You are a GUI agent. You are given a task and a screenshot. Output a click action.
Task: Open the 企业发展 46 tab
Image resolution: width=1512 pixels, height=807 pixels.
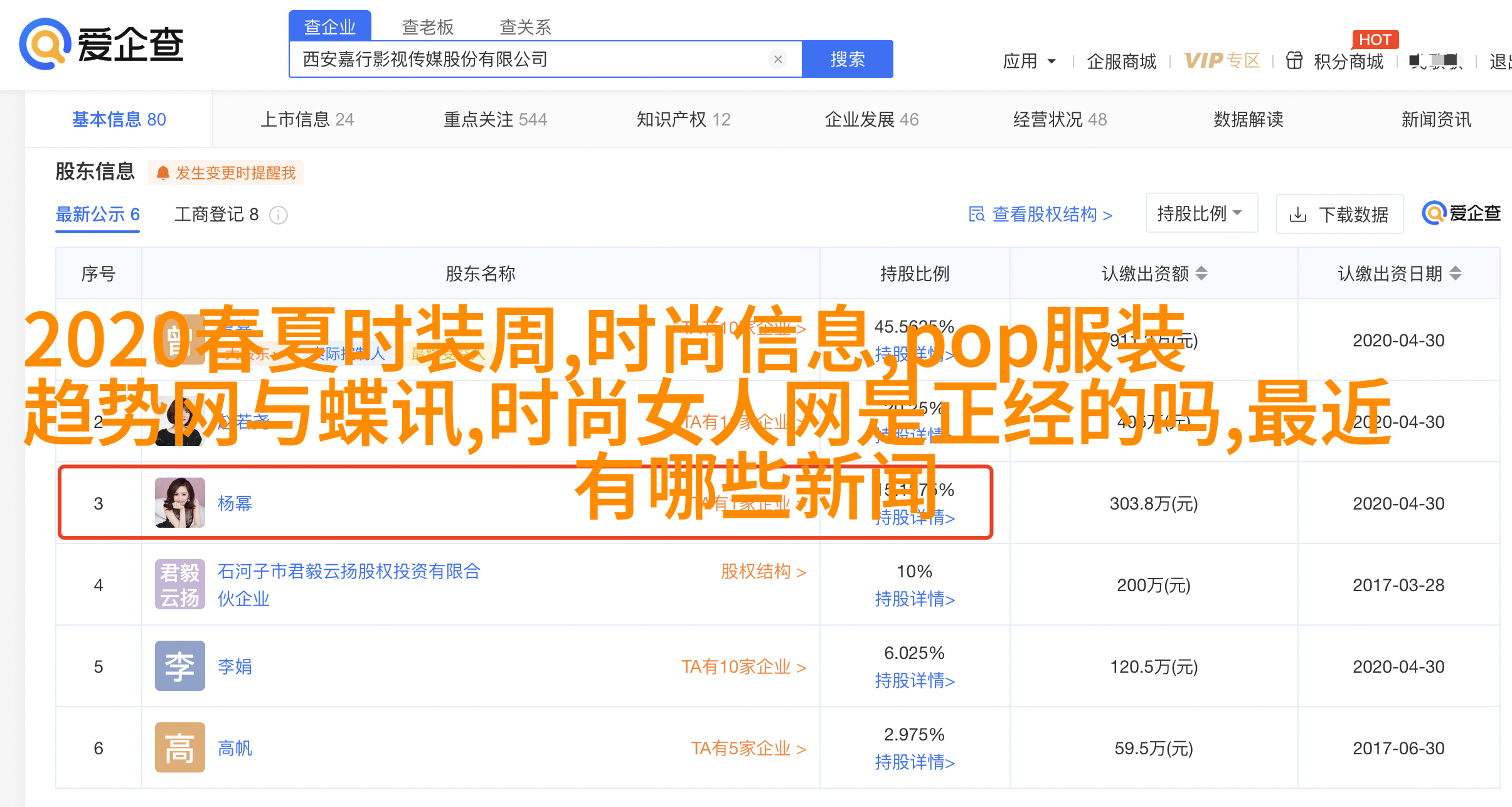click(x=872, y=119)
